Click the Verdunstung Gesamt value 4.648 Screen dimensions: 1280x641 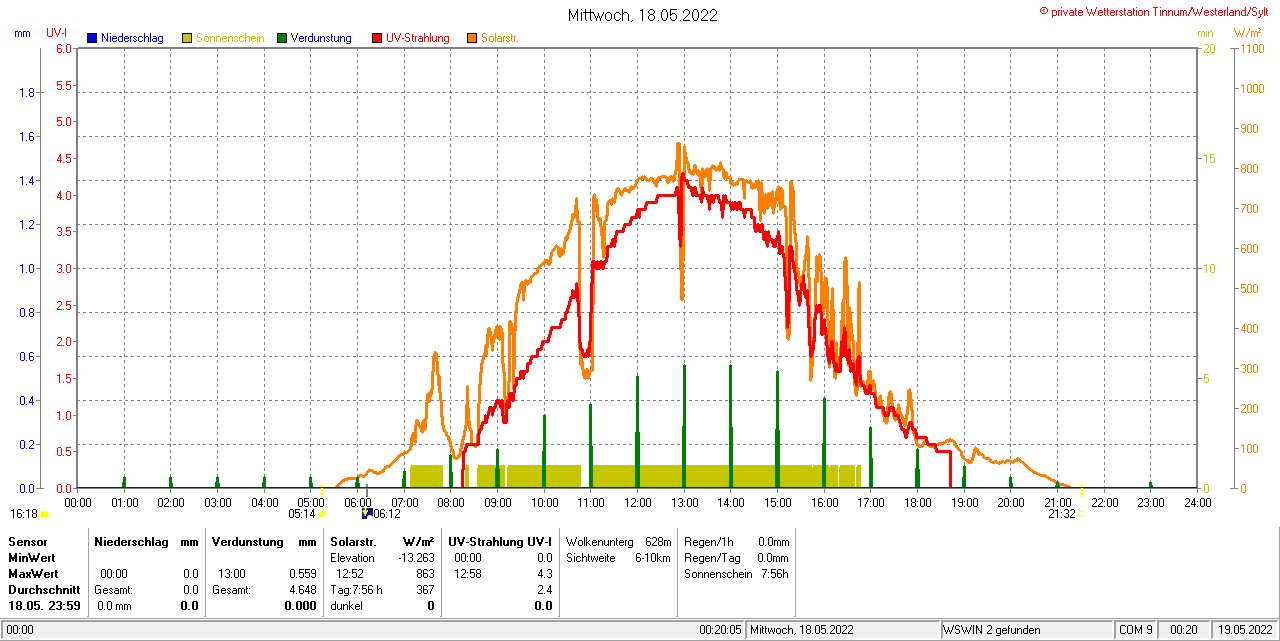point(303,589)
